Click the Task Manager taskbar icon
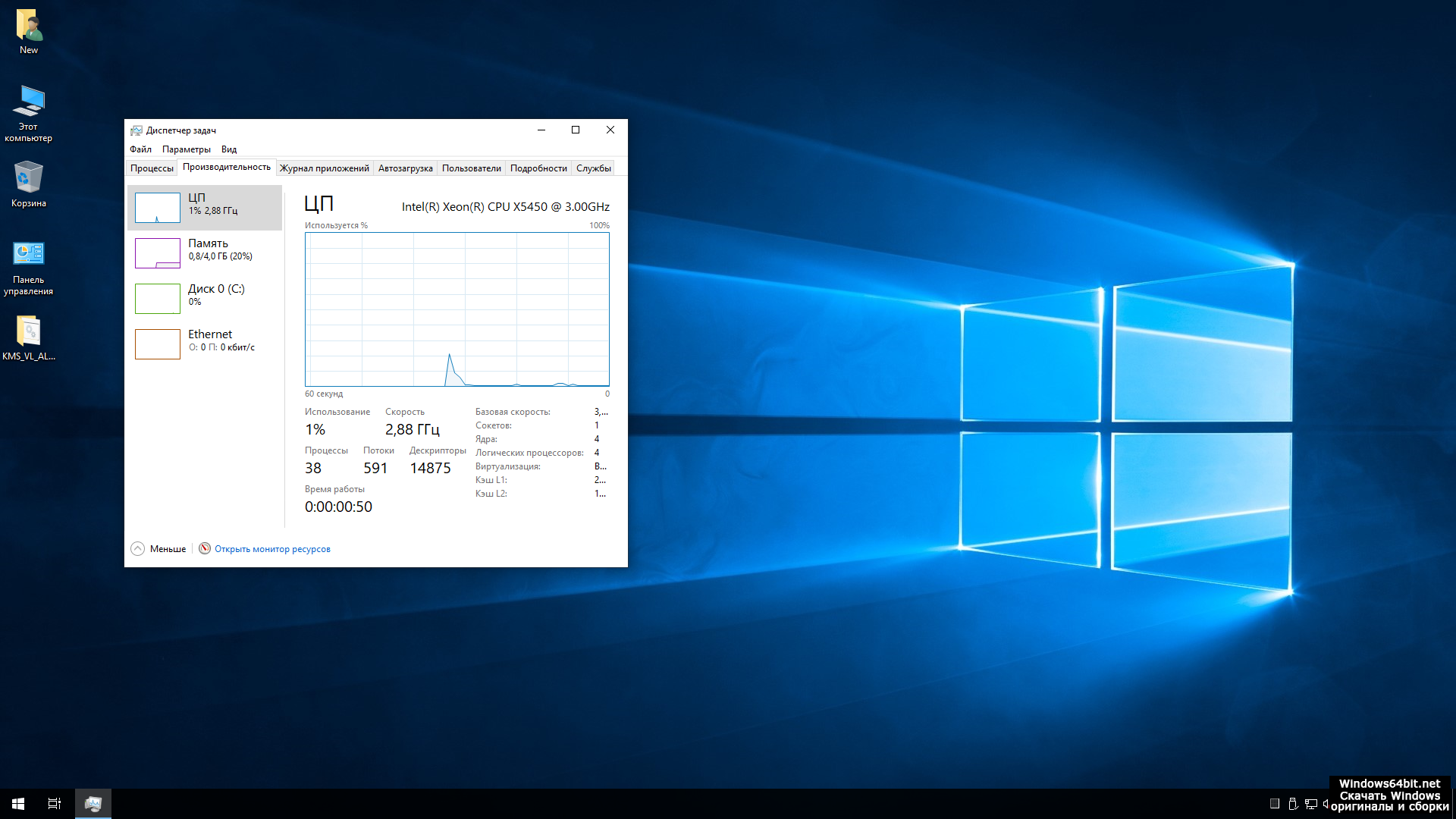1456x819 pixels. pos(93,804)
